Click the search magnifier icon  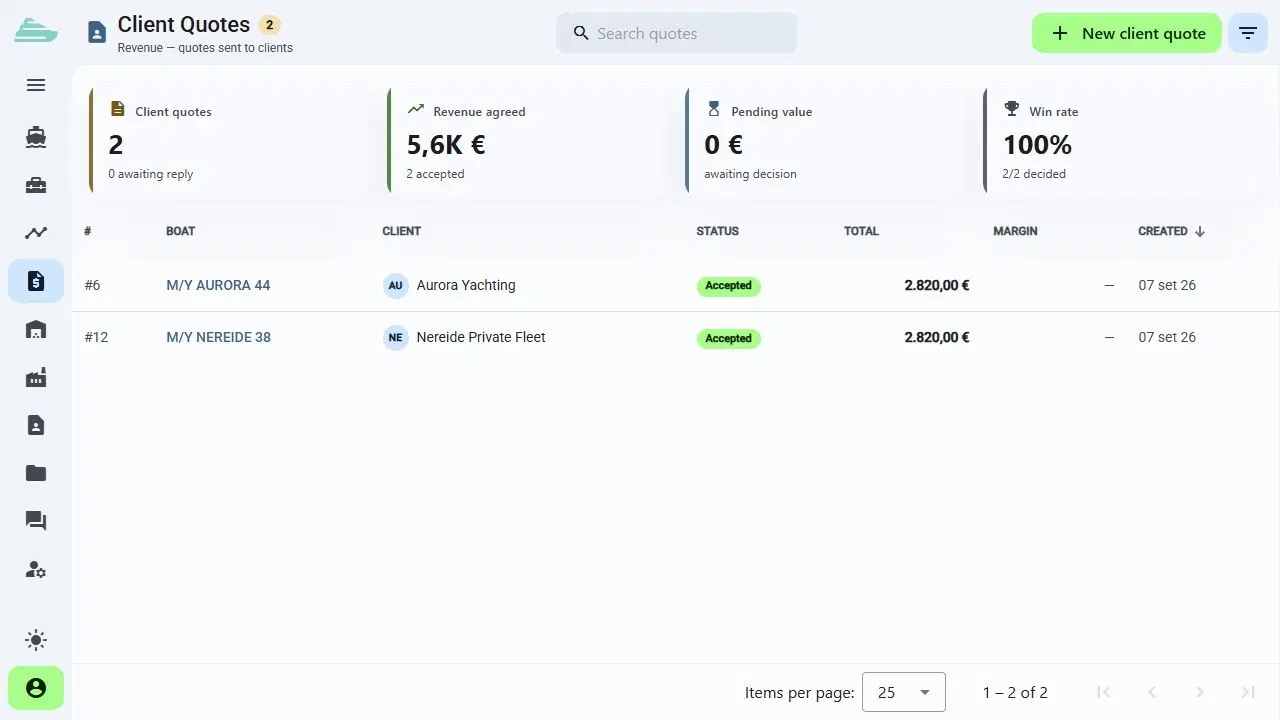(581, 33)
